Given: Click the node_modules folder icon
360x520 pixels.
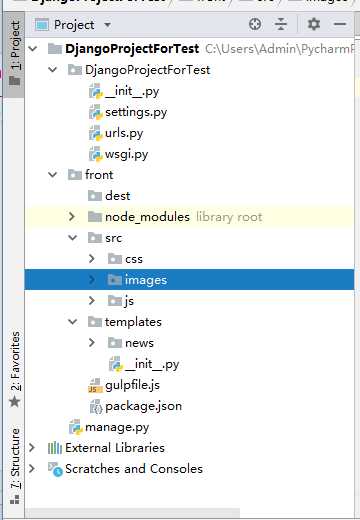Looking at the screenshot, I should point(95,217).
